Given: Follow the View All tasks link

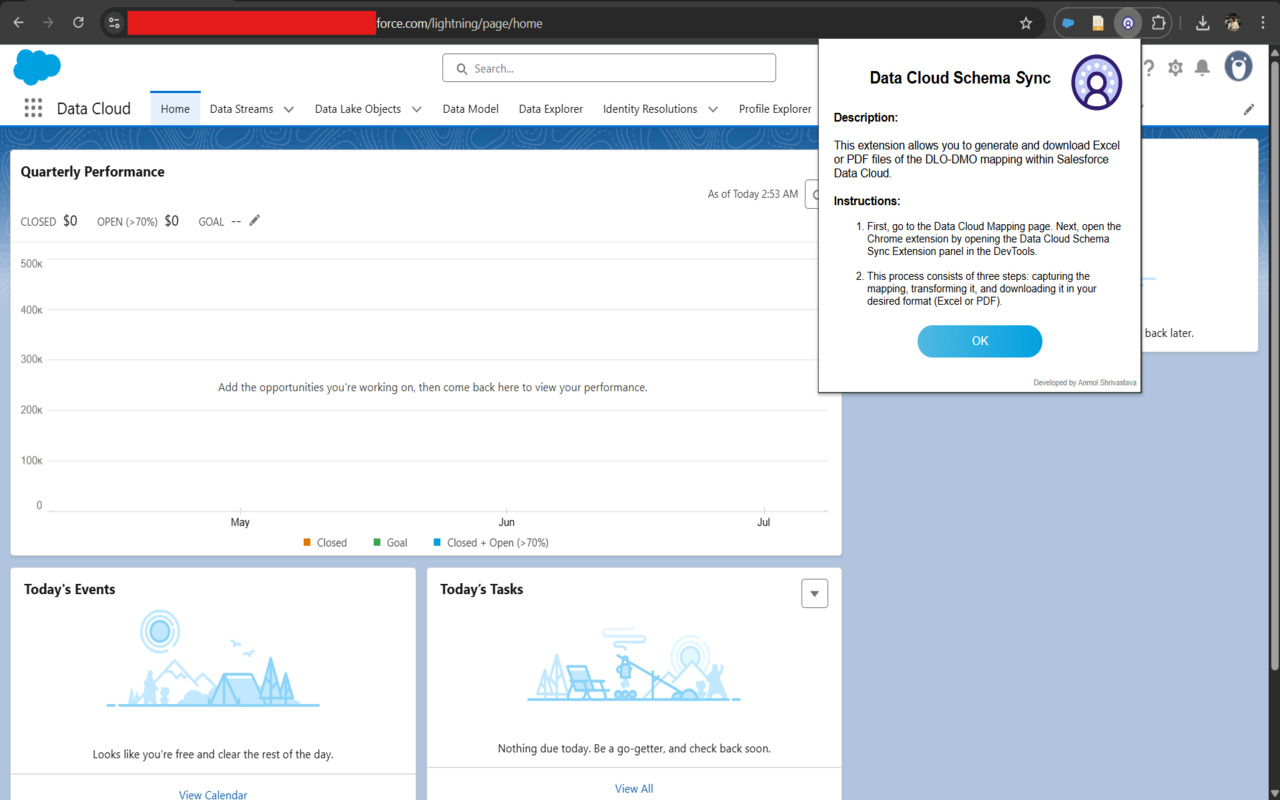Looking at the screenshot, I should (x=634, y=789).
